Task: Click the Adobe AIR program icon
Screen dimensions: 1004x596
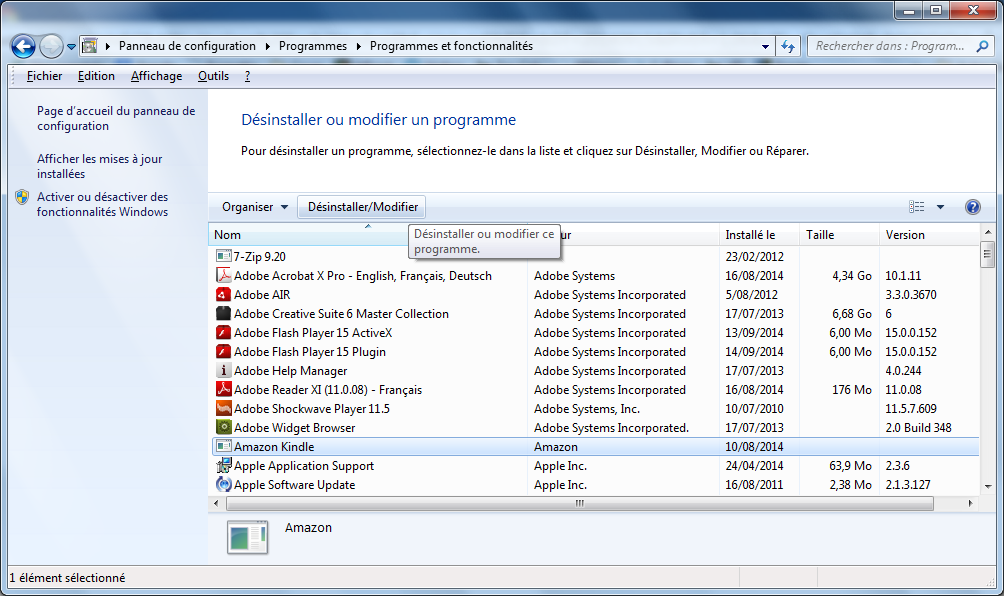Action: point(223,294)
